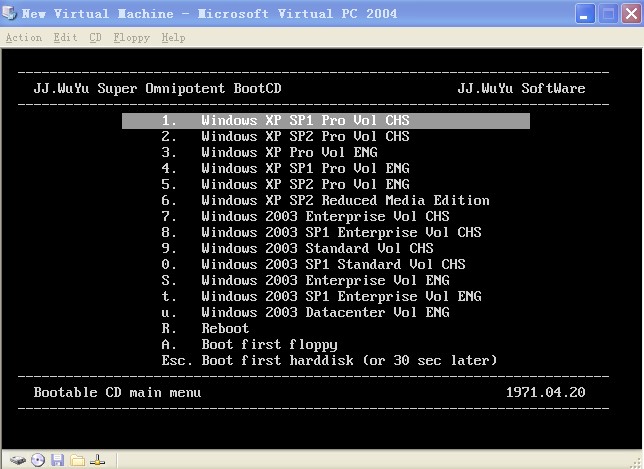Image resolution: width=644 pixels, height=469 pixels.
Task: Click the CD drive status icon
Action: [x=38, y=460]
